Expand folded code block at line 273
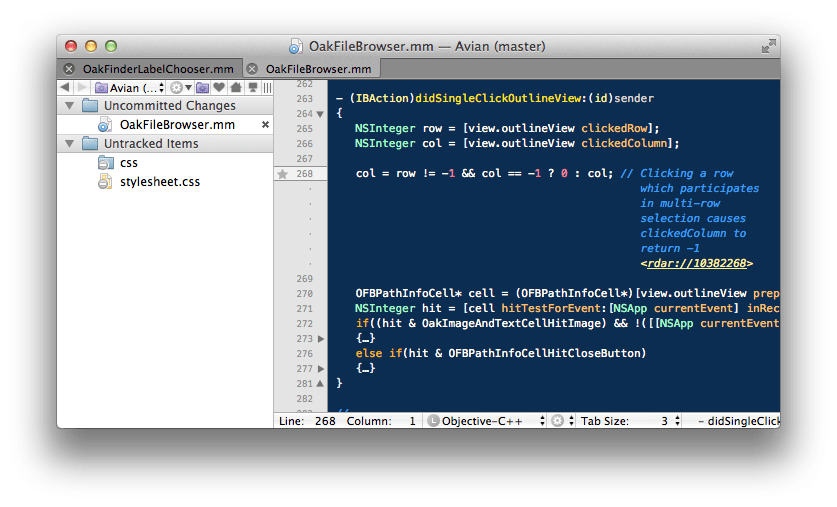837x507 pixels. click(x=320, y=339)
